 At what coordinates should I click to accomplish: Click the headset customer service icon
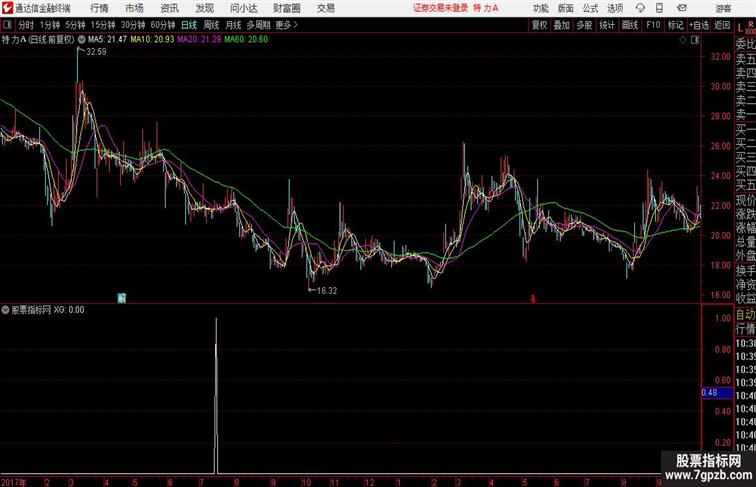click(640, 8)
